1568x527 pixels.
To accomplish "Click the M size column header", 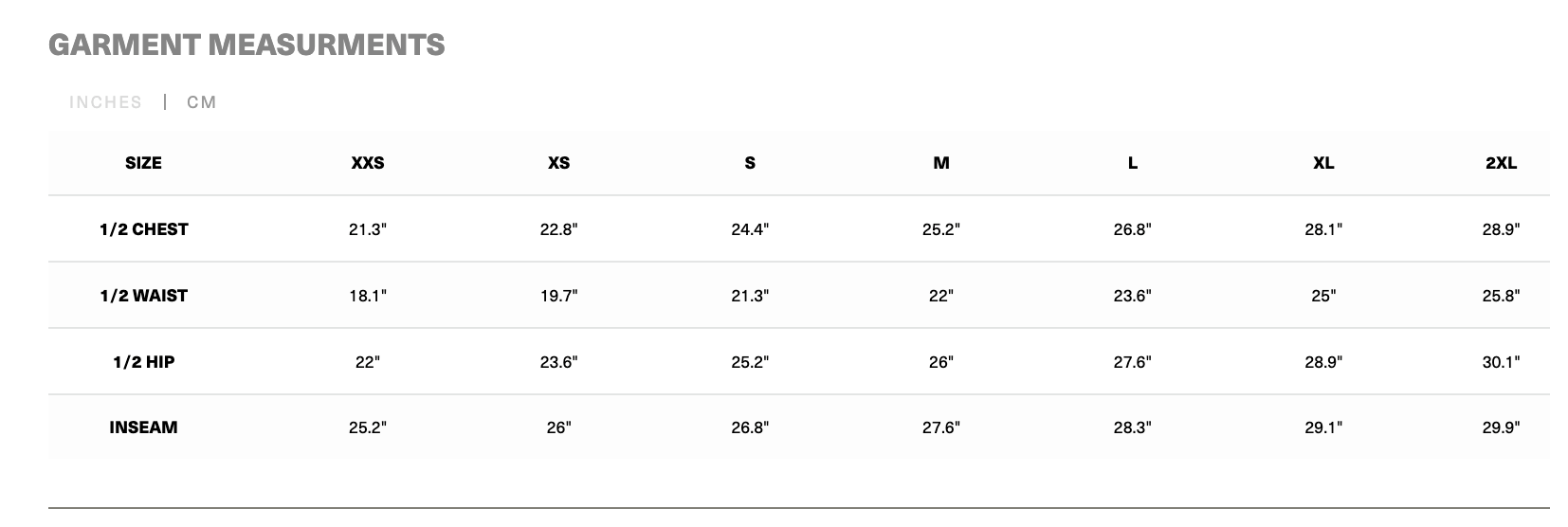I will [941, 163].
